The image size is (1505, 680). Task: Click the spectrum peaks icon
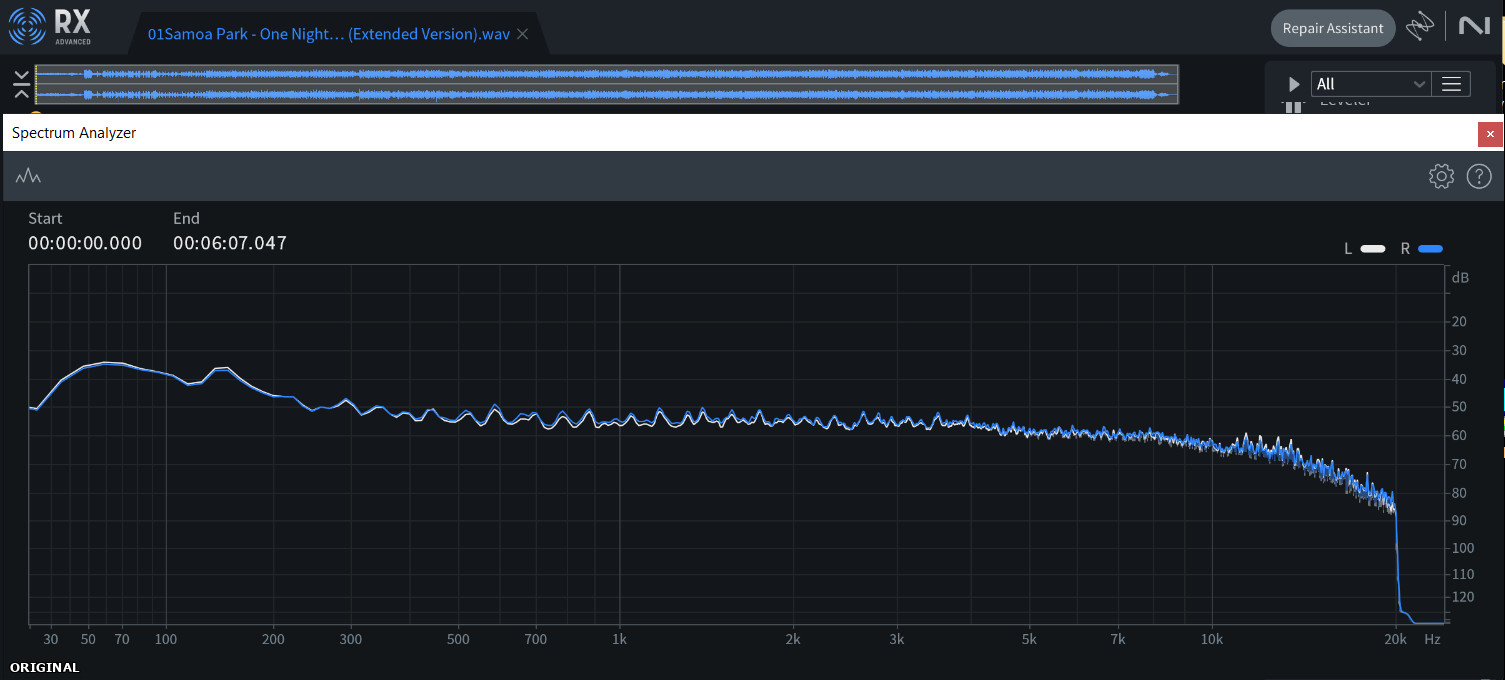(x=28, y=177)
